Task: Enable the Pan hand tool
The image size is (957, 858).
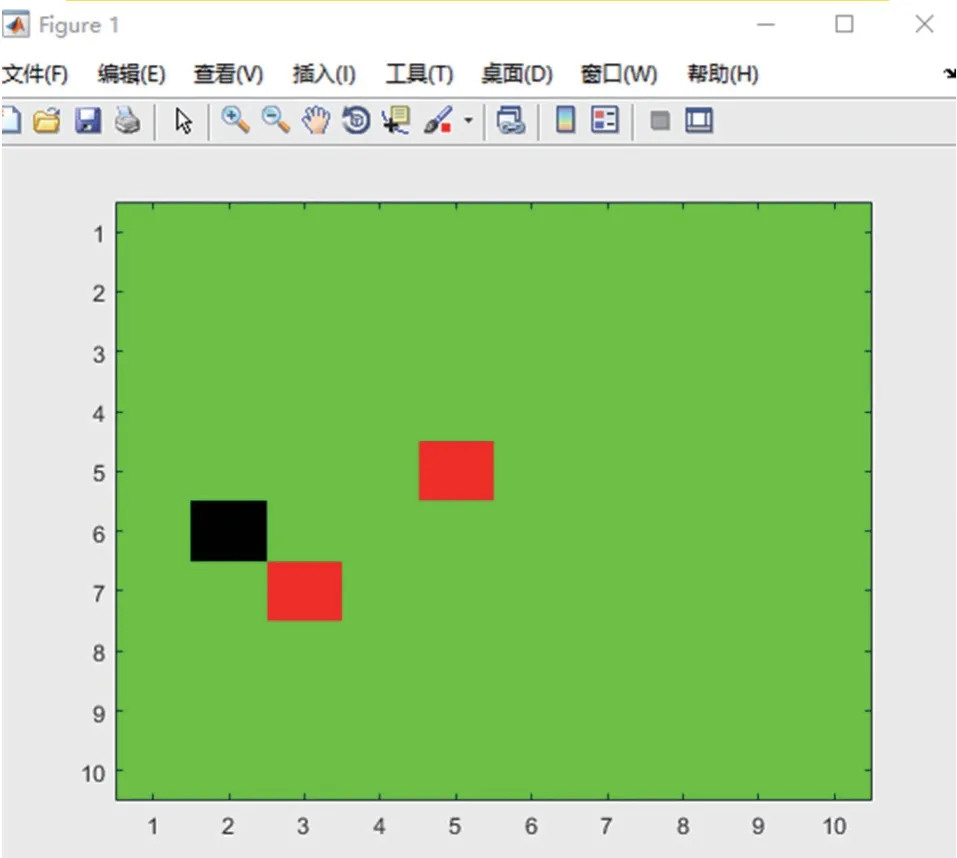Action: [316, 120]
